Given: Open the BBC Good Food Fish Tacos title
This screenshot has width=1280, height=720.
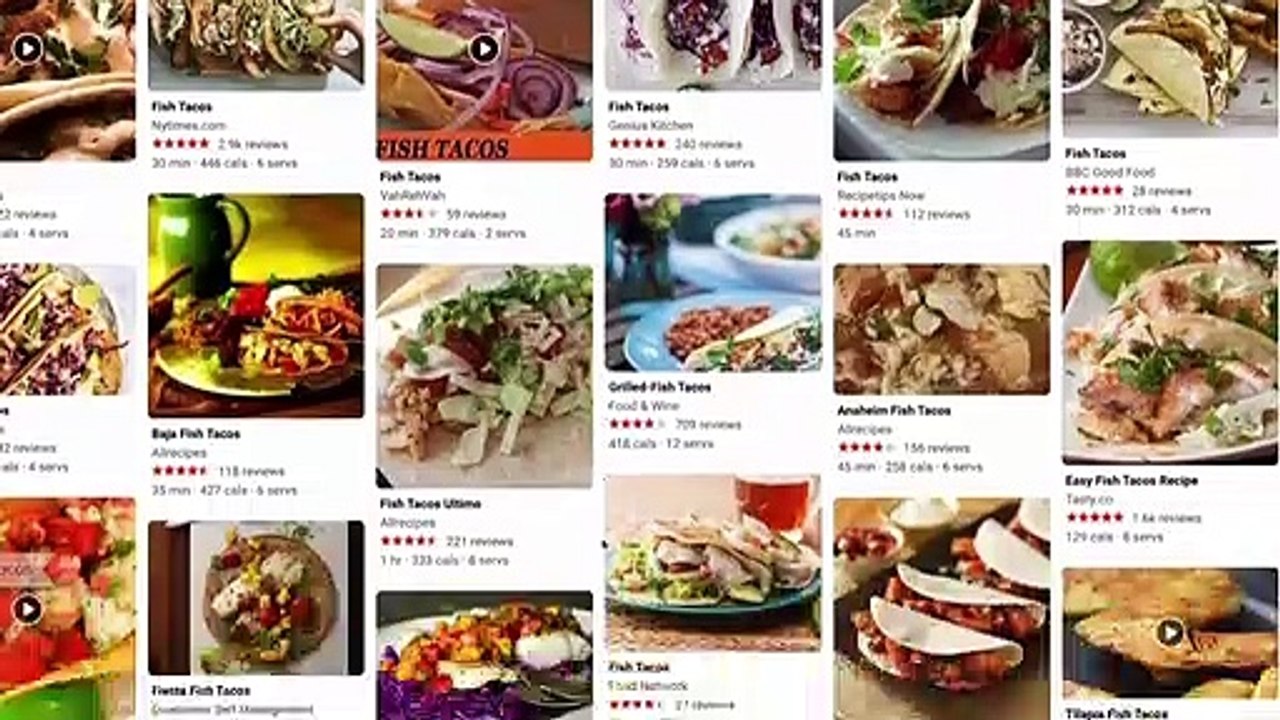Looking at the screenshot, I should point(1096,153).
